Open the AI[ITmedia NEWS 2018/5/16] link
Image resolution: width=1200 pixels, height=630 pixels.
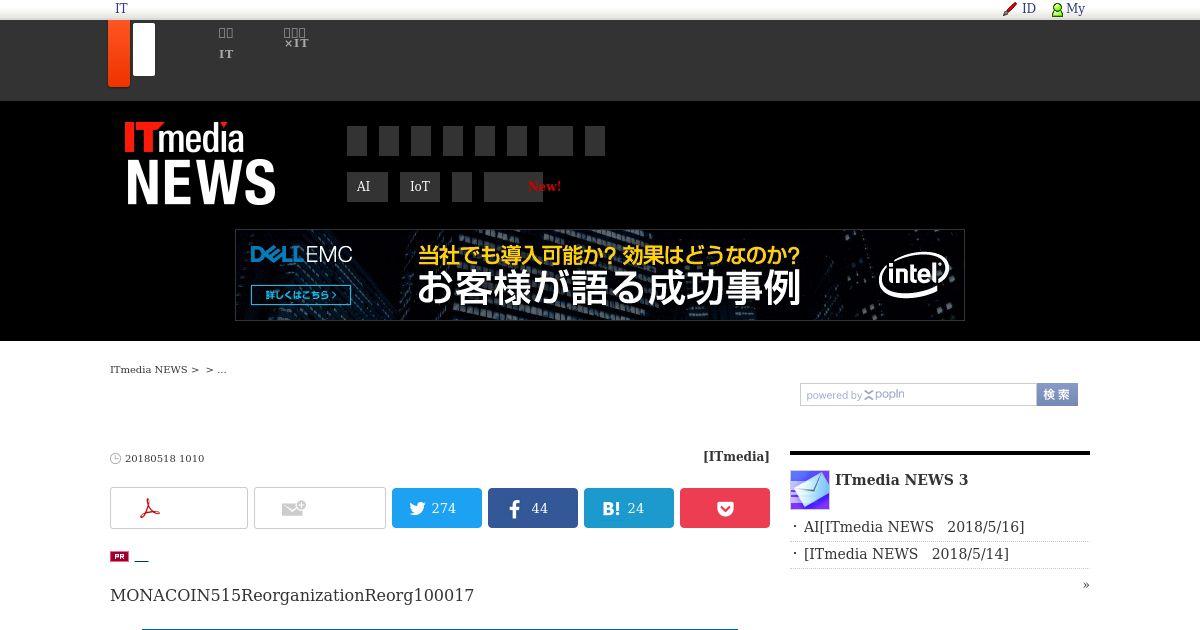913,527
